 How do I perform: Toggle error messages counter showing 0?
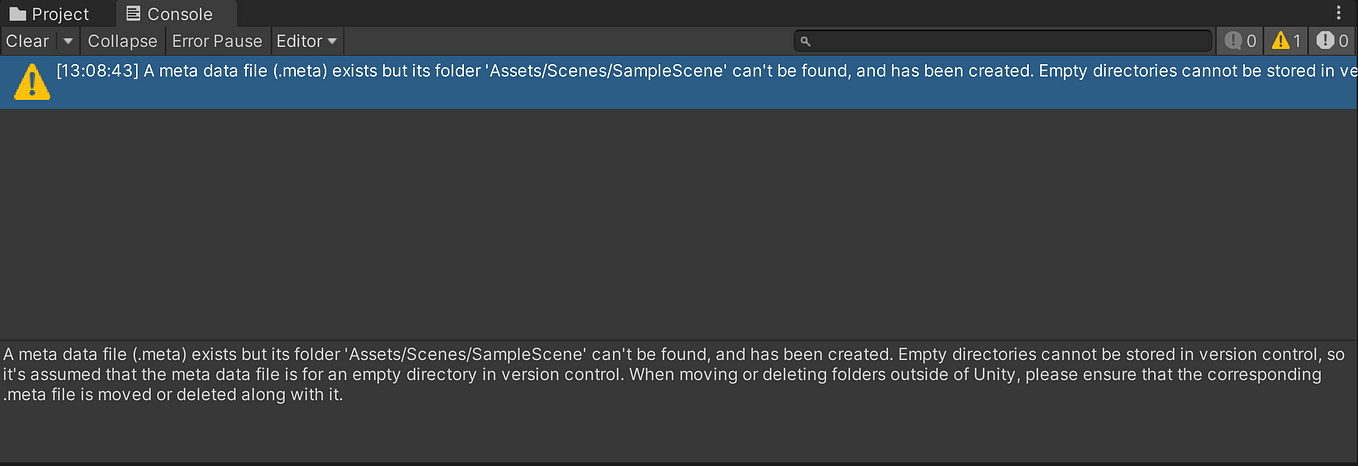coord(1332,41)
